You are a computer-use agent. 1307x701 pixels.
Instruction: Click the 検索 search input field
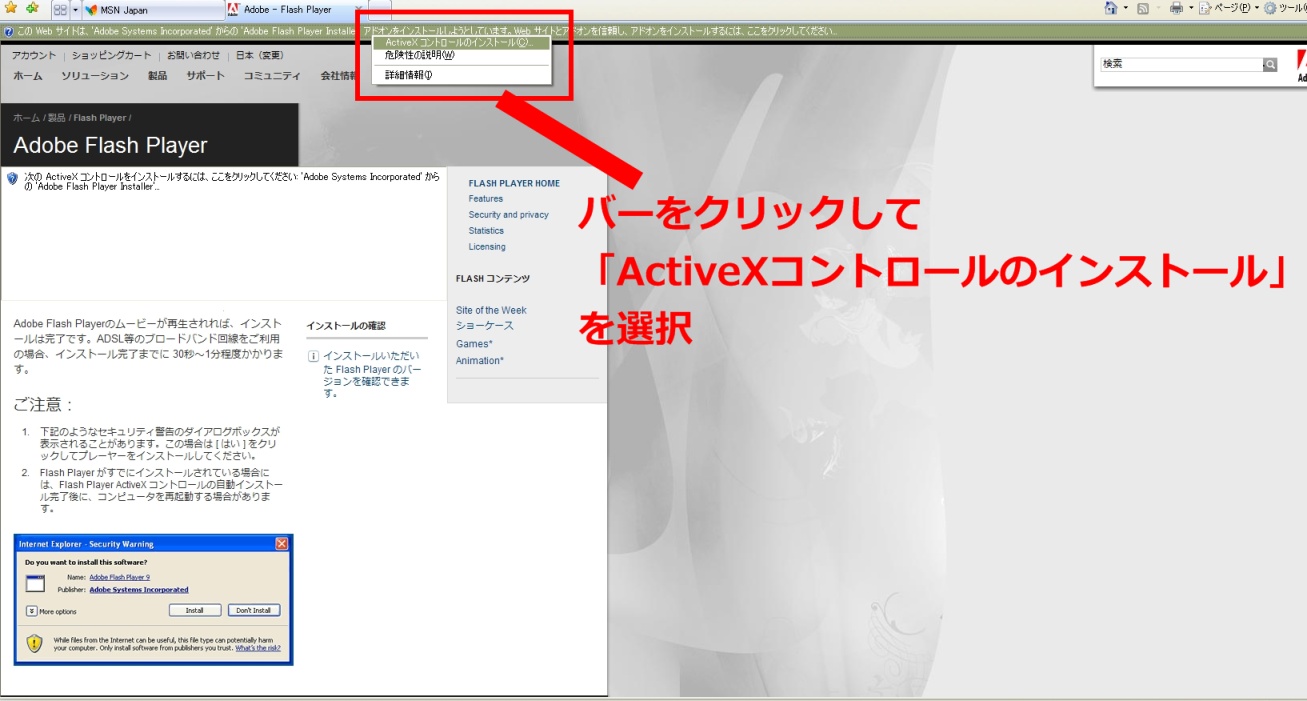(x=1181, y=64)
